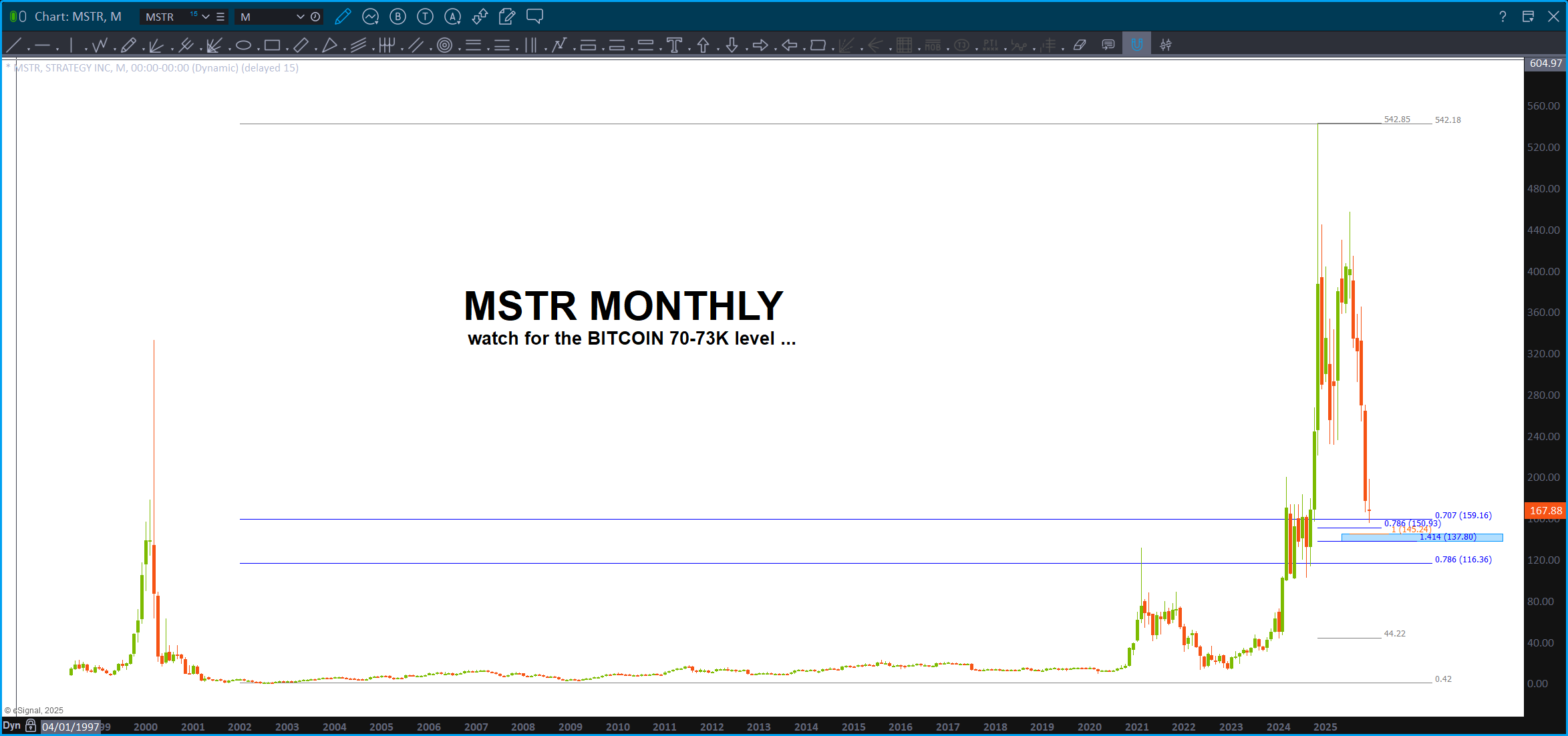Open the symbol list menu icon
Viewport: 1568px width, 736px height.
click(220, 17)
